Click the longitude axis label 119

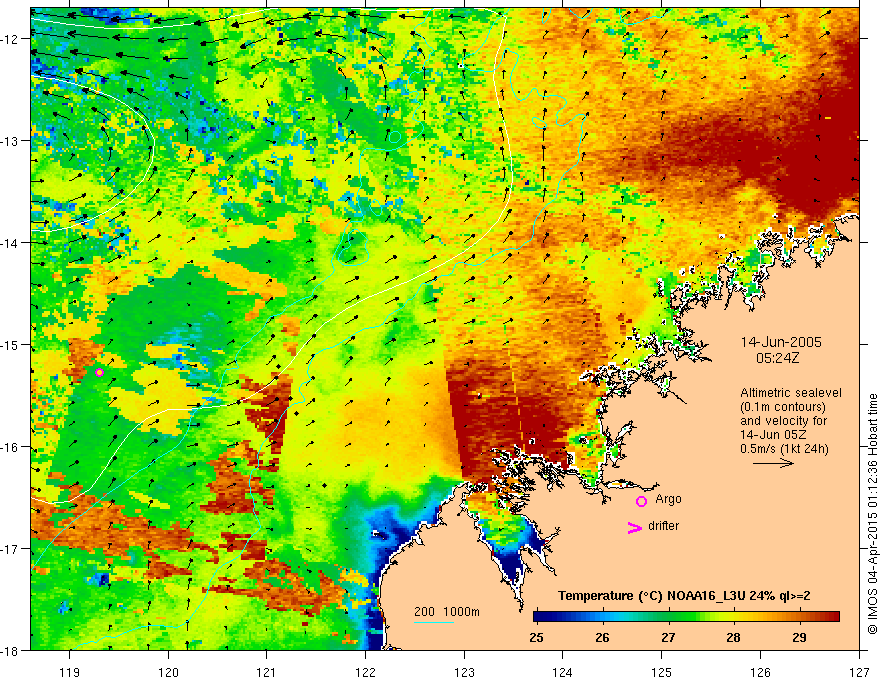pos(70,672)
